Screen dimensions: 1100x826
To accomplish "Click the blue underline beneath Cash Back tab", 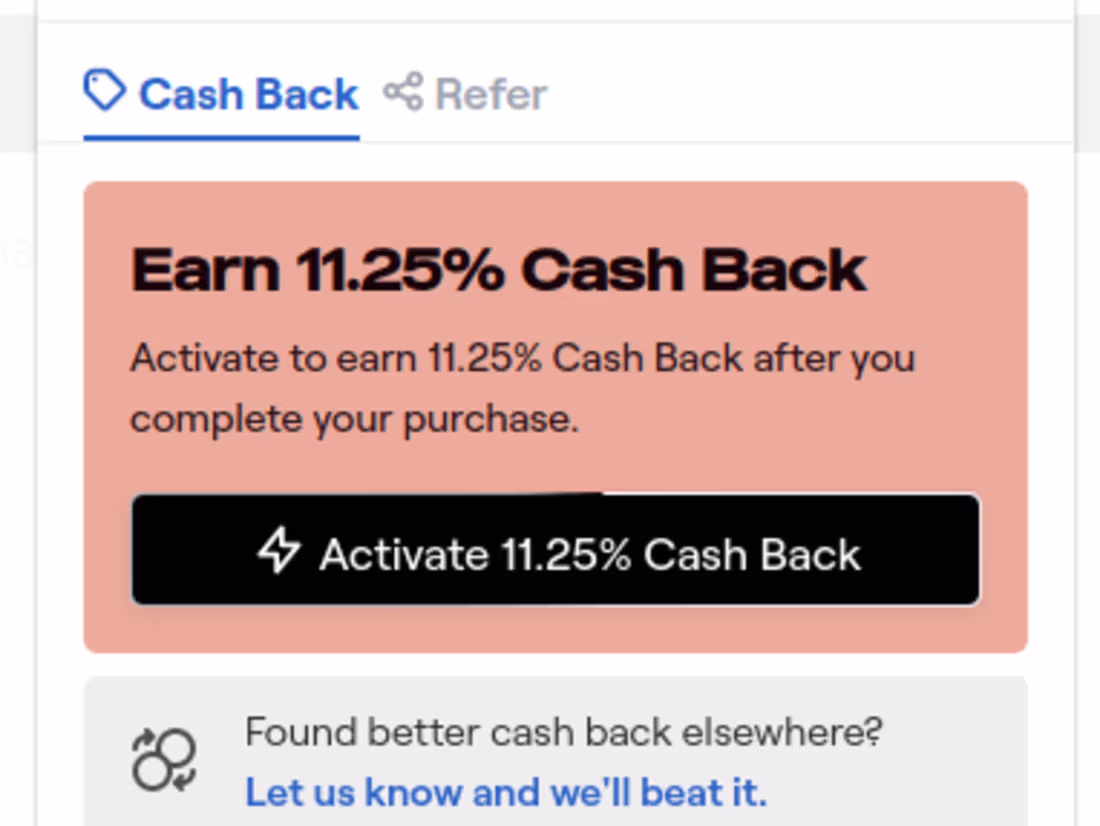I will (222, 137).
